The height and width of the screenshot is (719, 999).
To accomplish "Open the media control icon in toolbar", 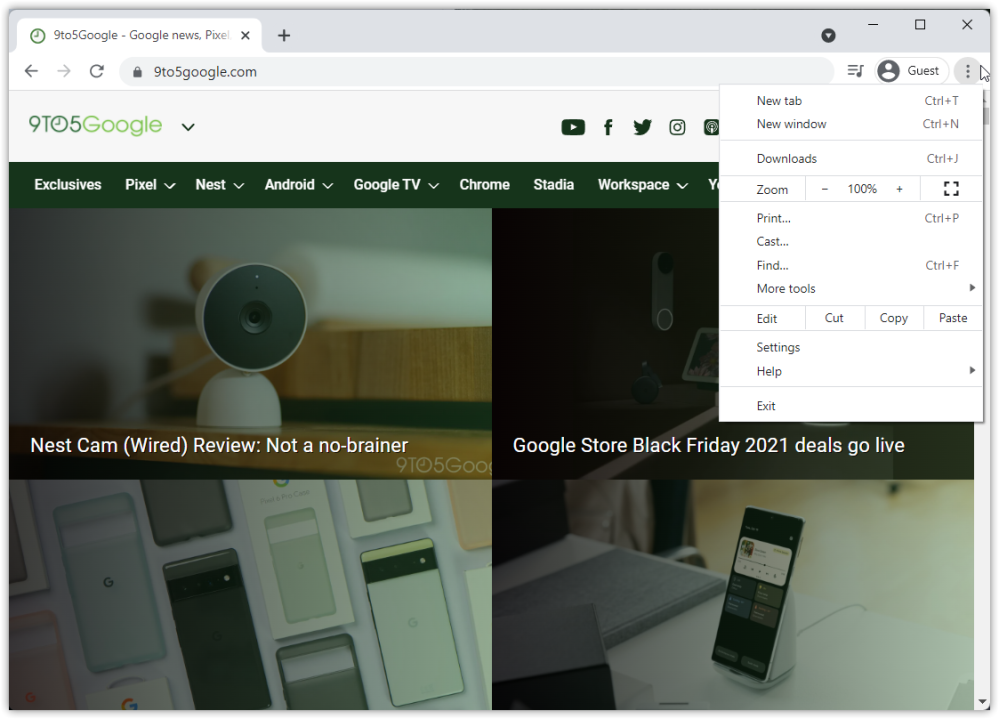I will coord(855,71).
